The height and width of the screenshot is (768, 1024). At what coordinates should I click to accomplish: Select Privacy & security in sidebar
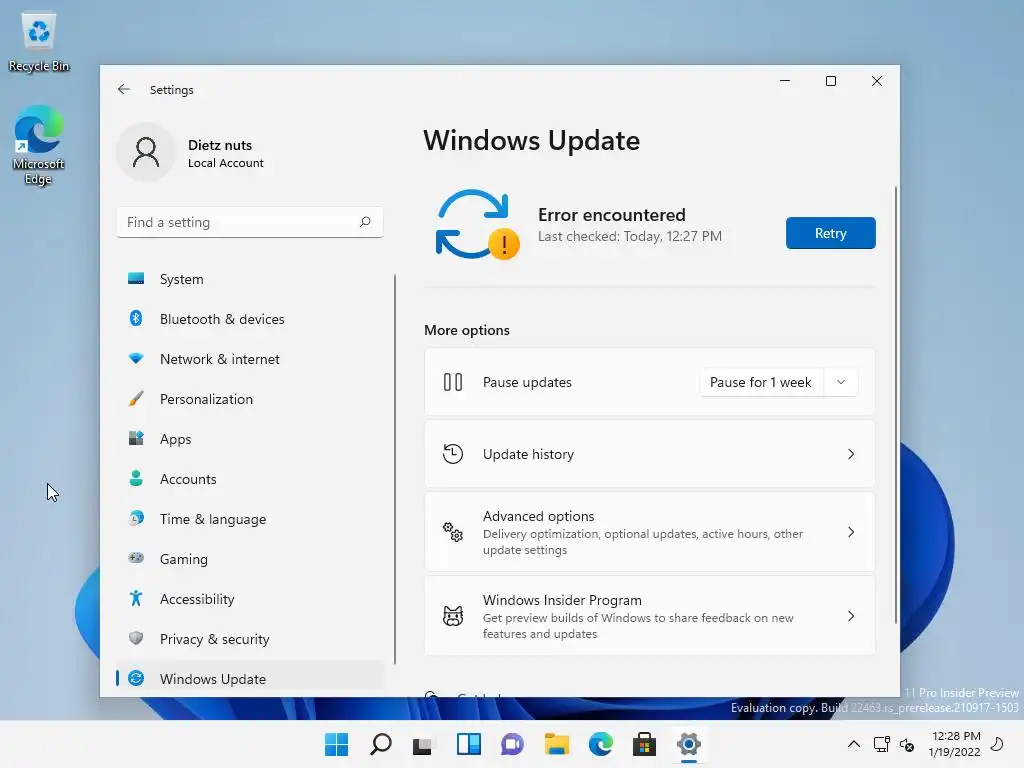(x=249, y=638)
